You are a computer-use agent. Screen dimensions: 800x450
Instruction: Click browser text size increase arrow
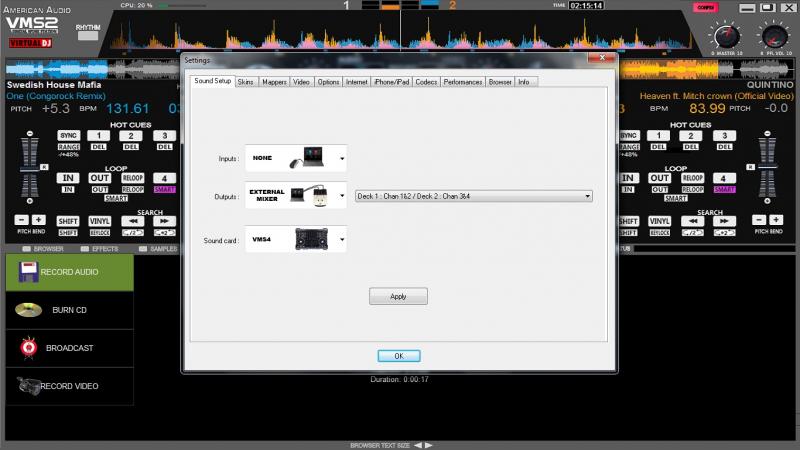tap(429, 445)
